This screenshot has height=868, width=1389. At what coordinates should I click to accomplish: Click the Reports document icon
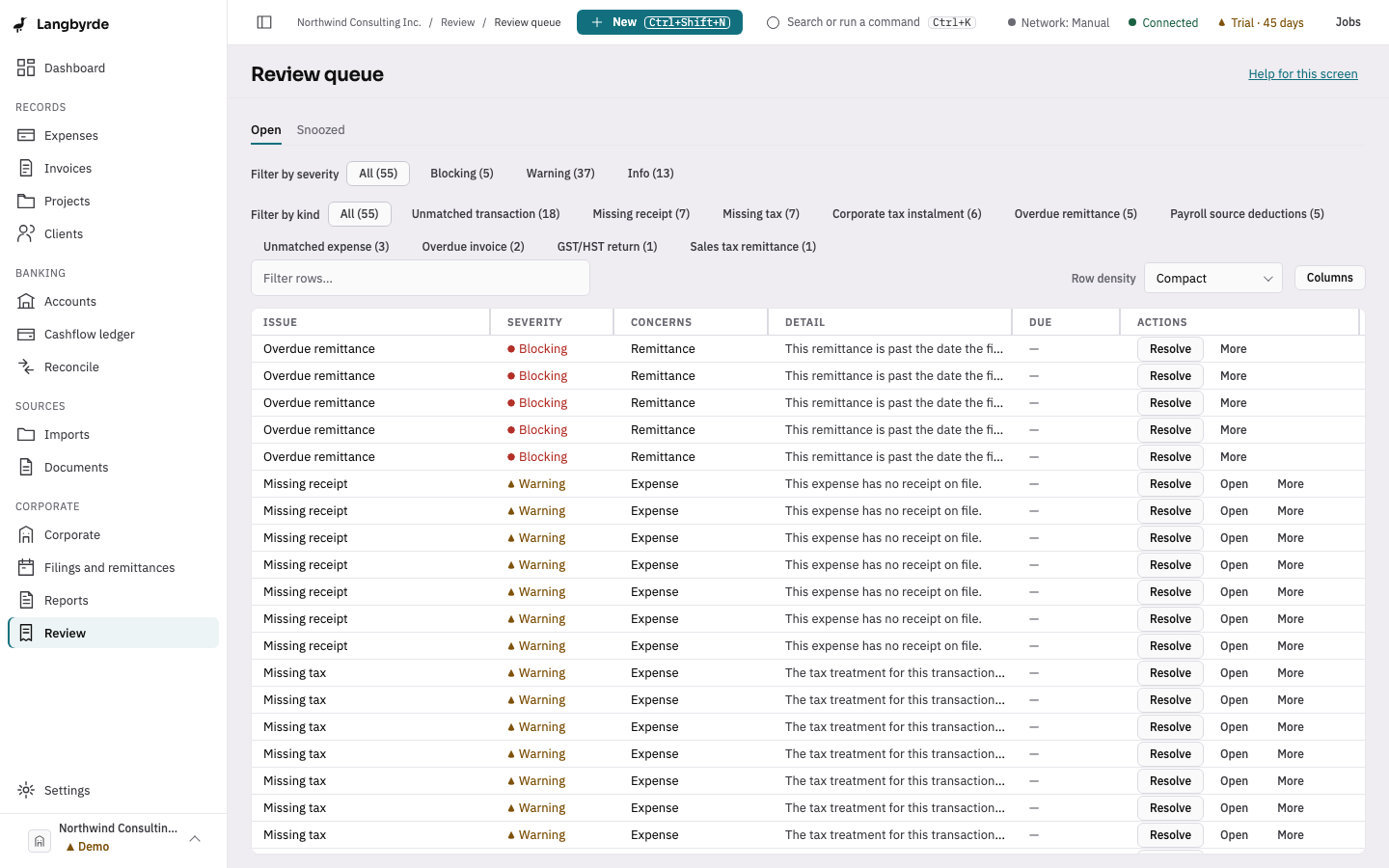(26, 600)
